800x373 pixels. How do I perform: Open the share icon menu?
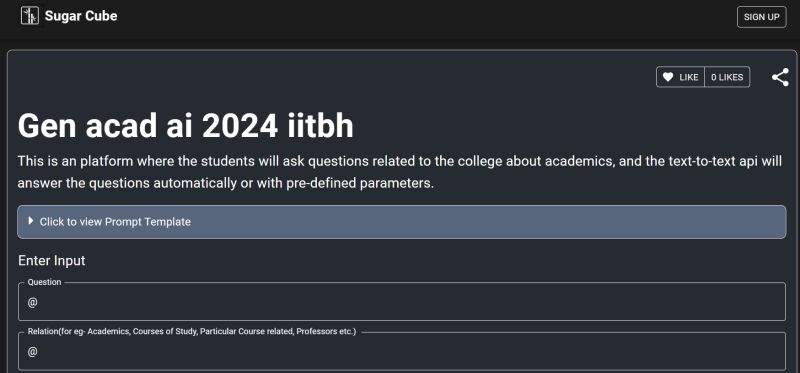pyautogui.click(x=780, y=78)
